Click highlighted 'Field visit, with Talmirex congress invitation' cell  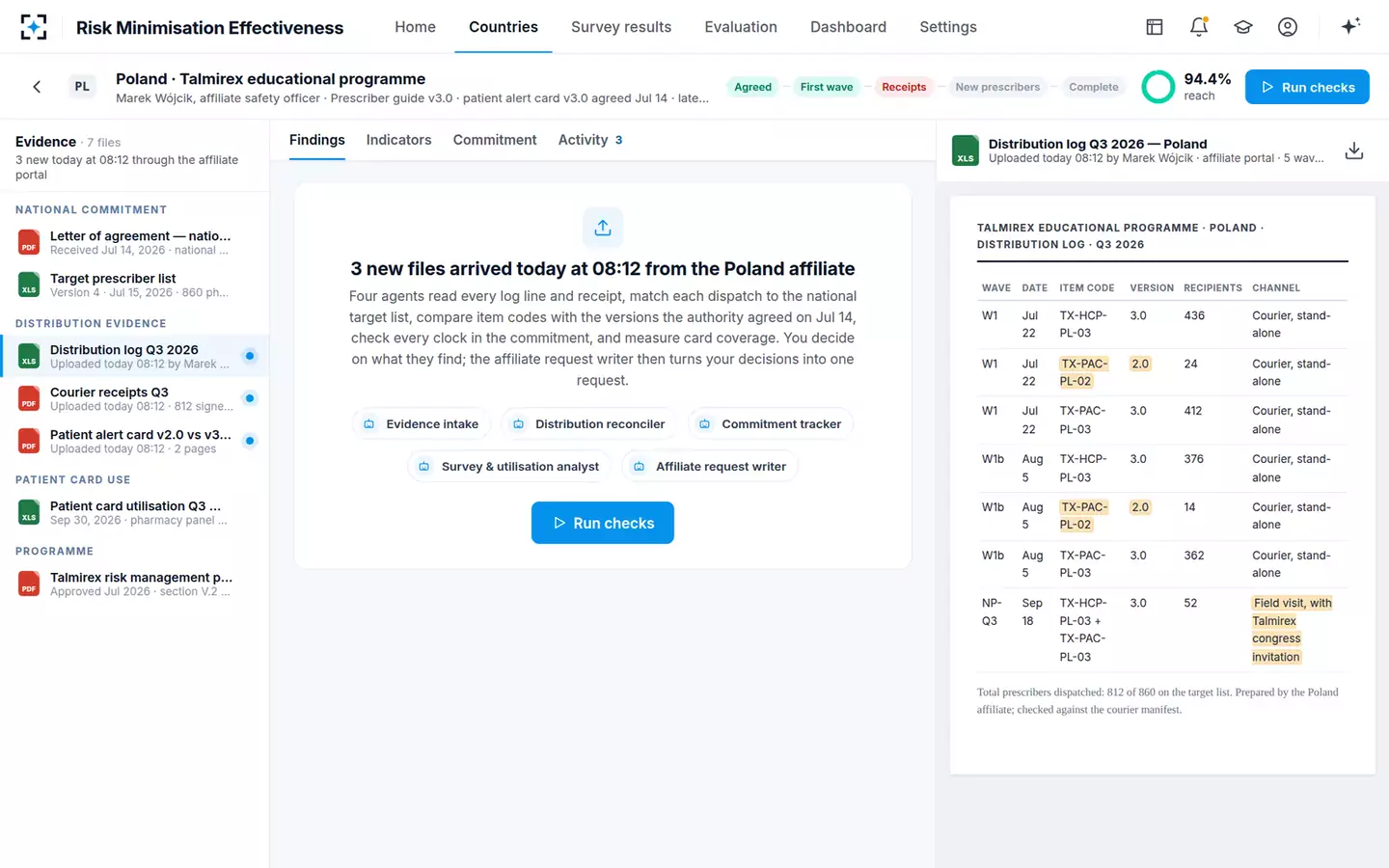[1292, 630]
